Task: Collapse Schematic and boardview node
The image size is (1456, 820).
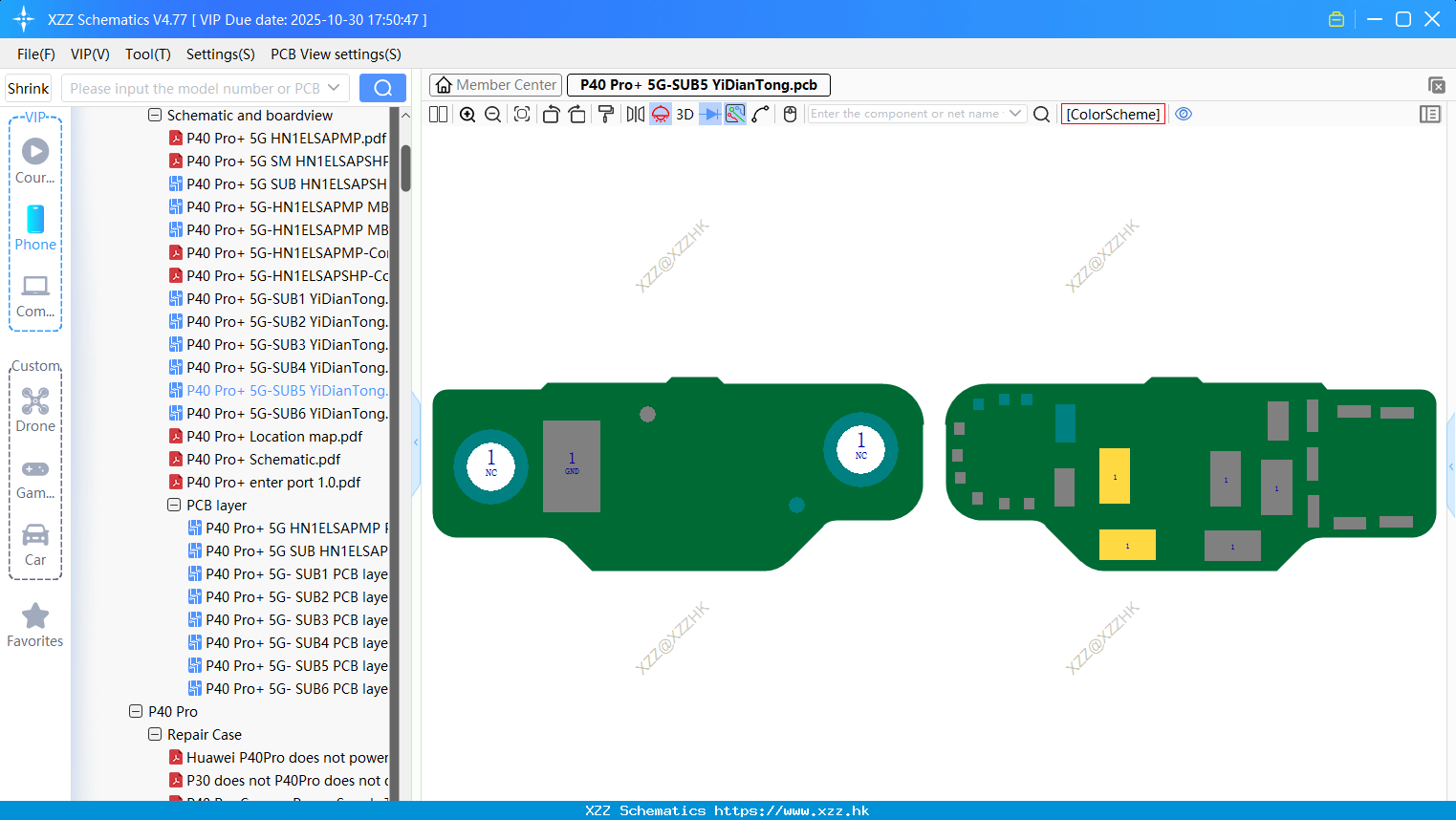Action: click(x=155, y=115)
